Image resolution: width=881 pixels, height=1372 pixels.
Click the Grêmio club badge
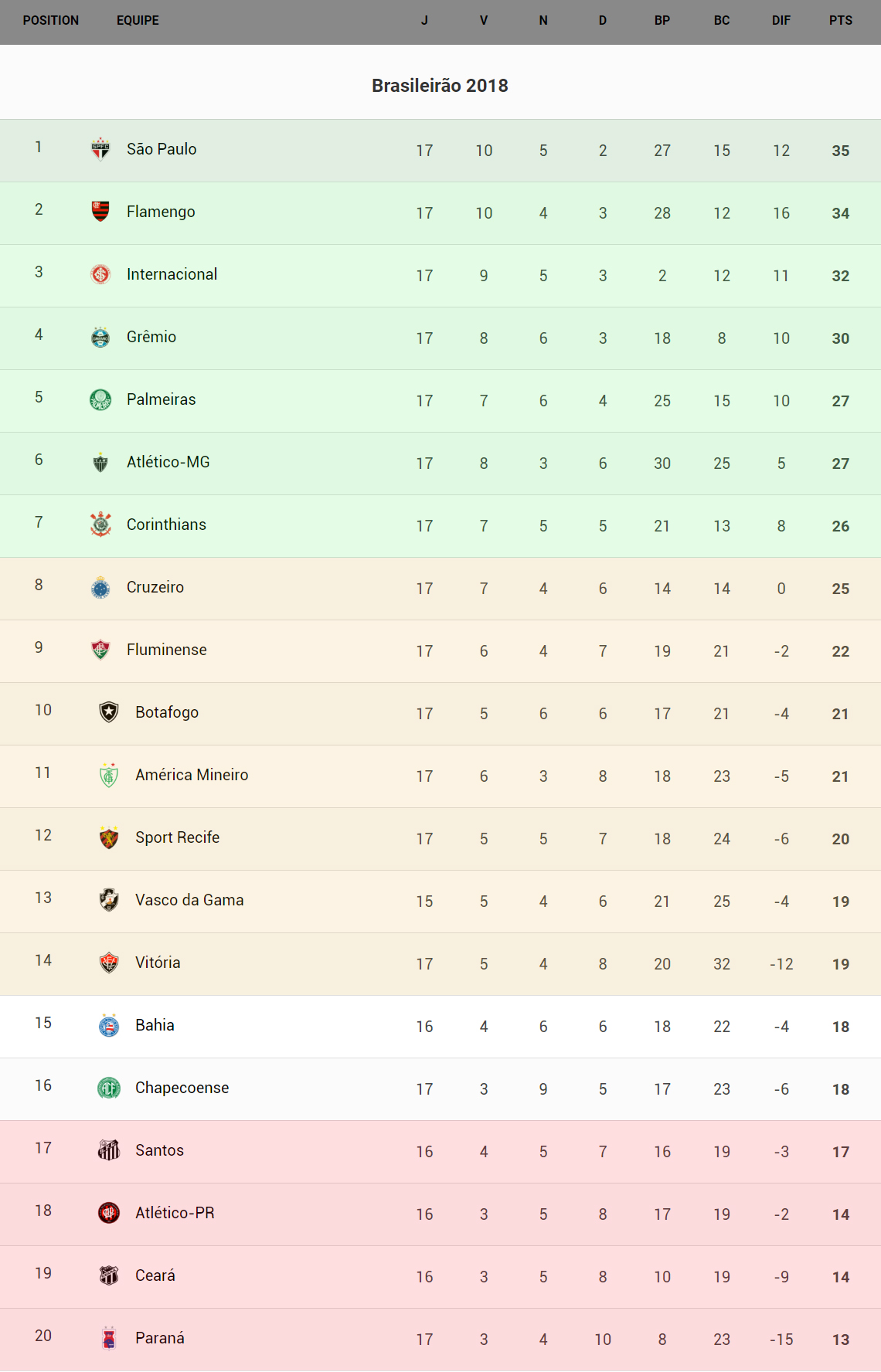[100, 337]
